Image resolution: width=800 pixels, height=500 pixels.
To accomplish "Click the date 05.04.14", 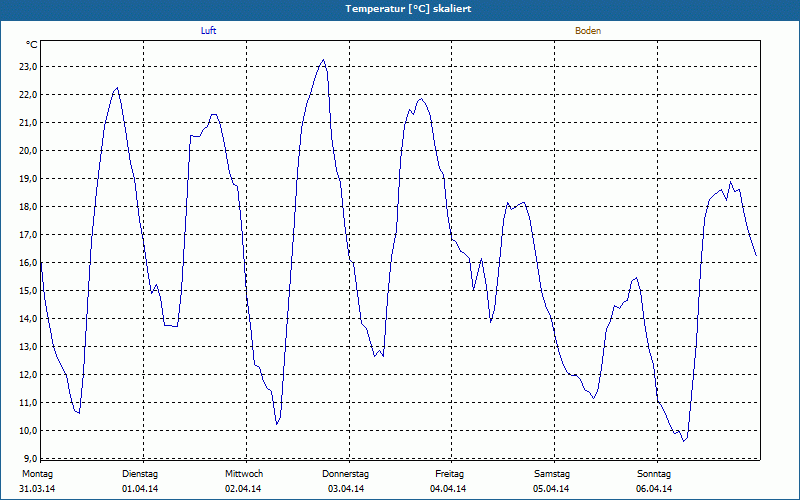I will [551, 489].
